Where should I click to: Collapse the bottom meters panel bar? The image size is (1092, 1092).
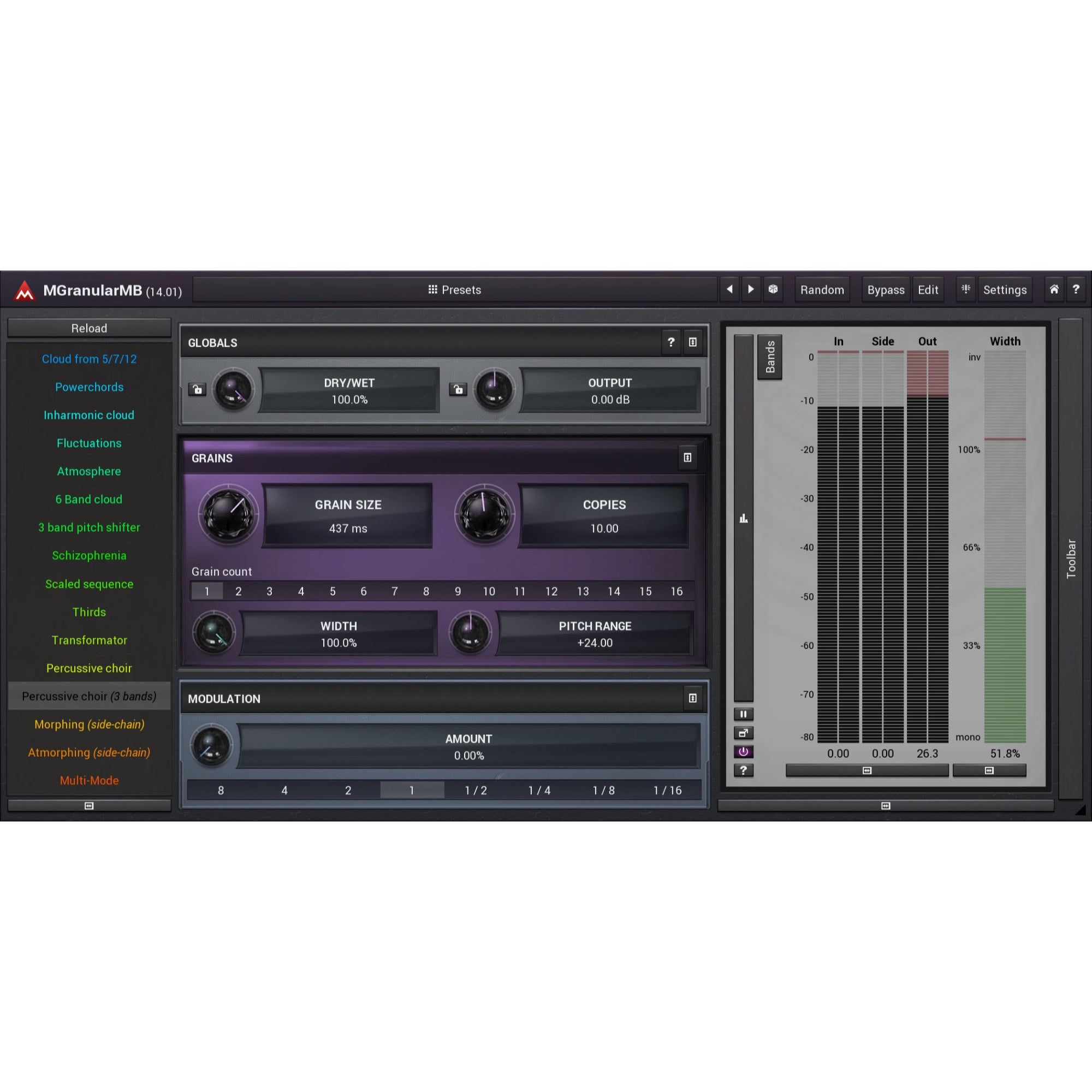pos(886,805)
